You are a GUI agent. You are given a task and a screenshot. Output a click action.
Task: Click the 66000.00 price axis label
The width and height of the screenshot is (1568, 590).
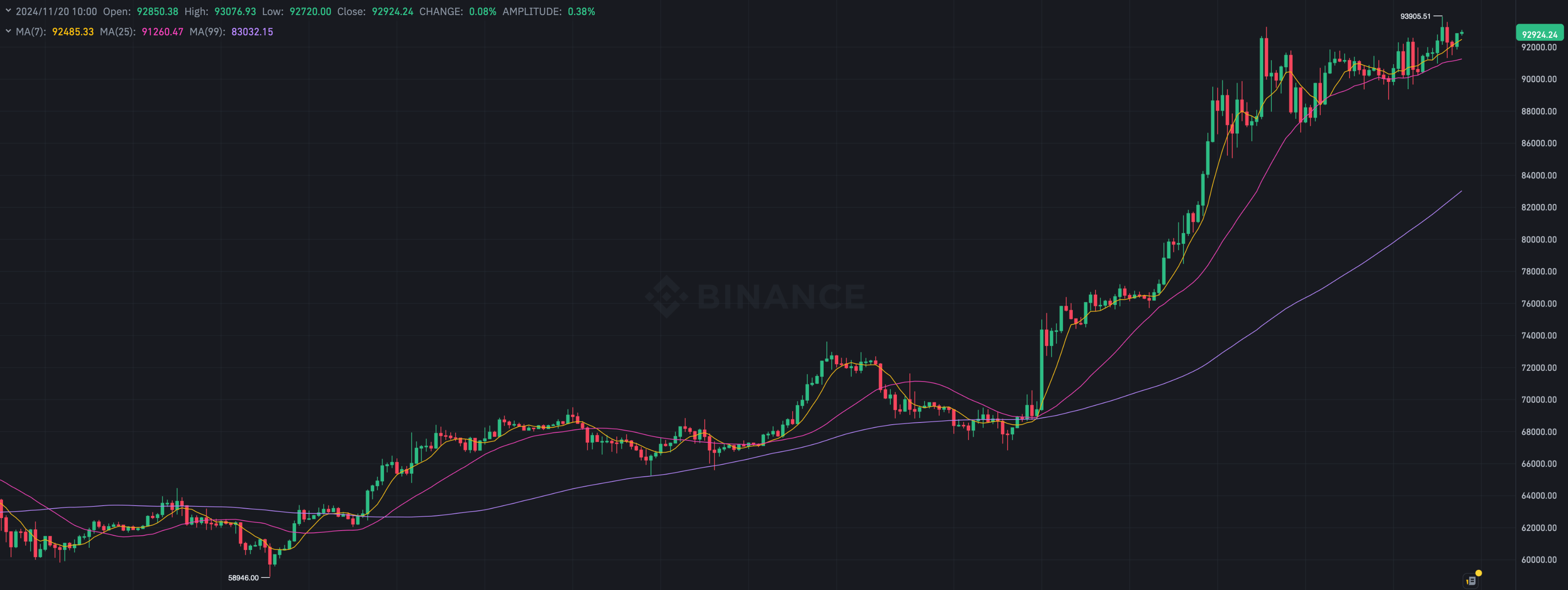click(1539, 464)
